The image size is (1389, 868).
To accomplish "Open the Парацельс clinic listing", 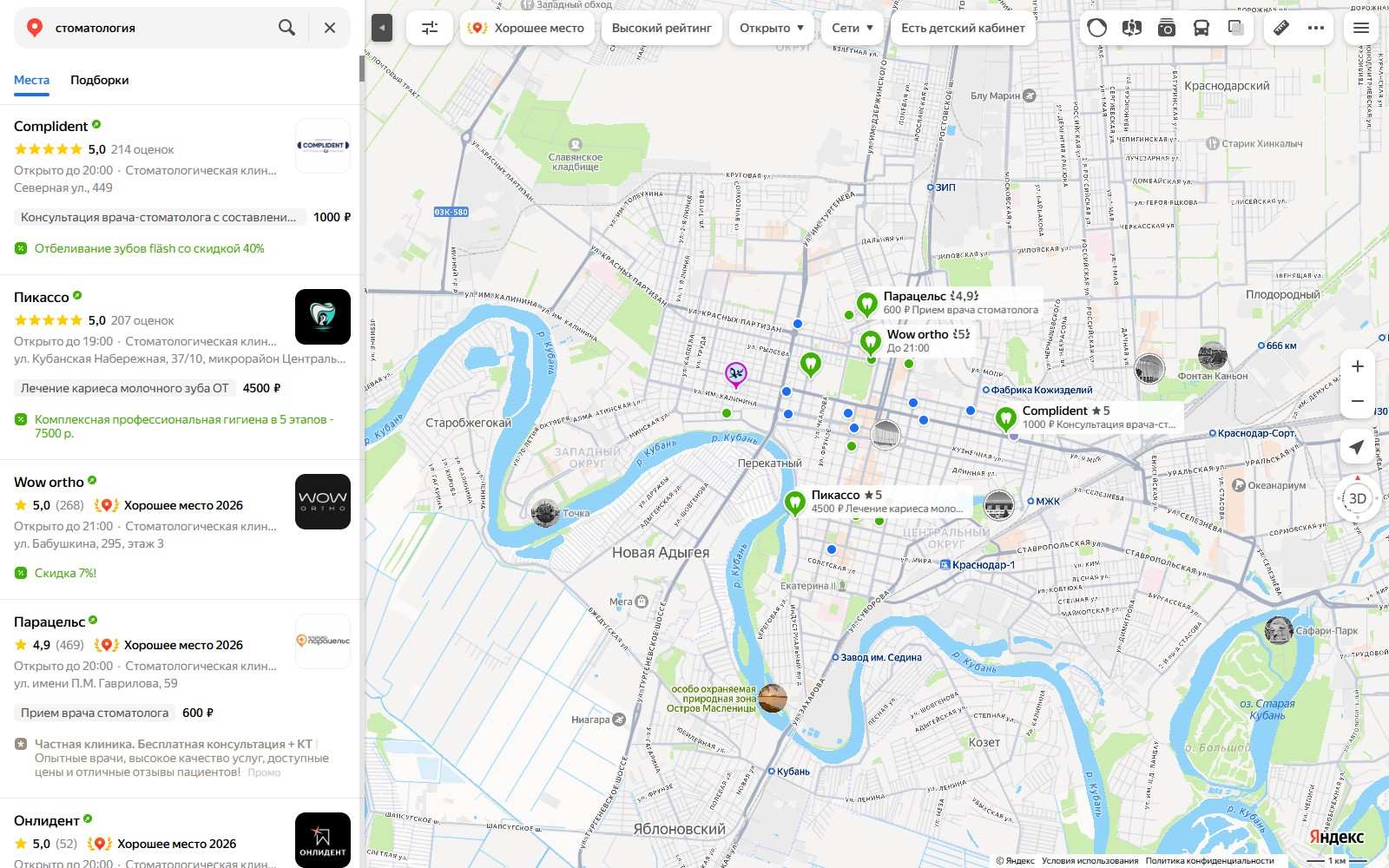I will (x=49, y=622).
